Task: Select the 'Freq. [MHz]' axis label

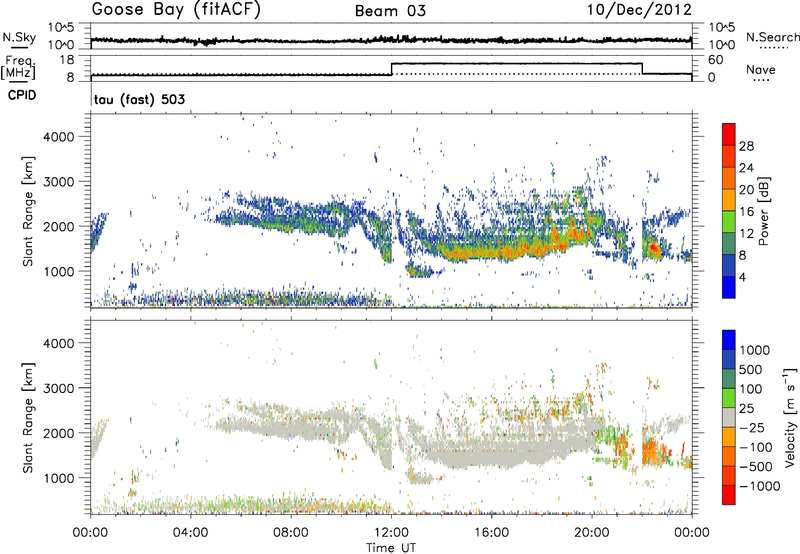Action: point(19,68)
